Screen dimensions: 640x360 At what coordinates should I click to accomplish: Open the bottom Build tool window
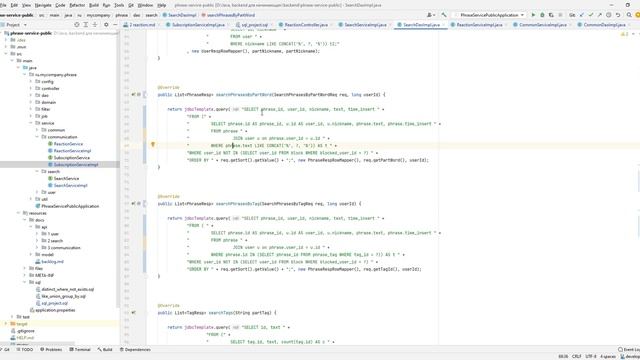click(x=105, y=349)
